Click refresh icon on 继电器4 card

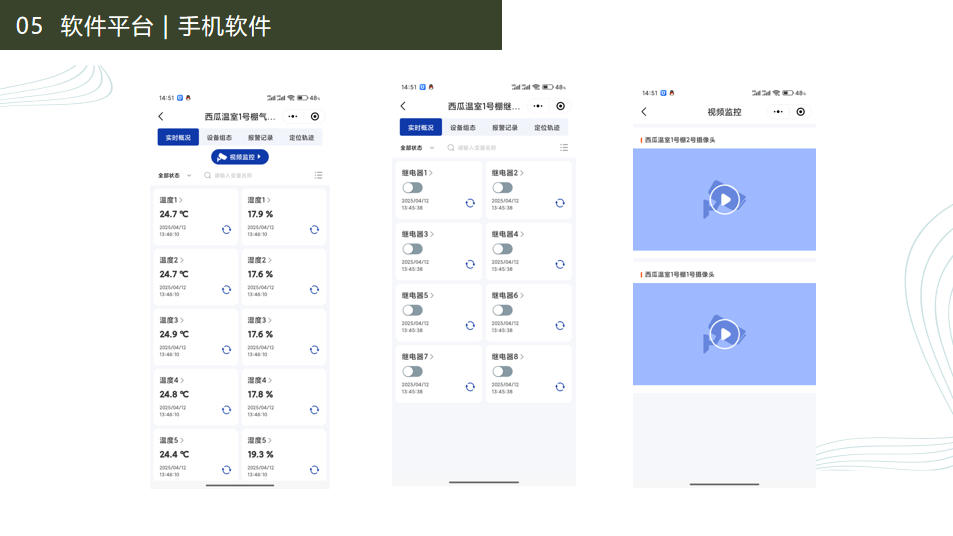(560, 264)
